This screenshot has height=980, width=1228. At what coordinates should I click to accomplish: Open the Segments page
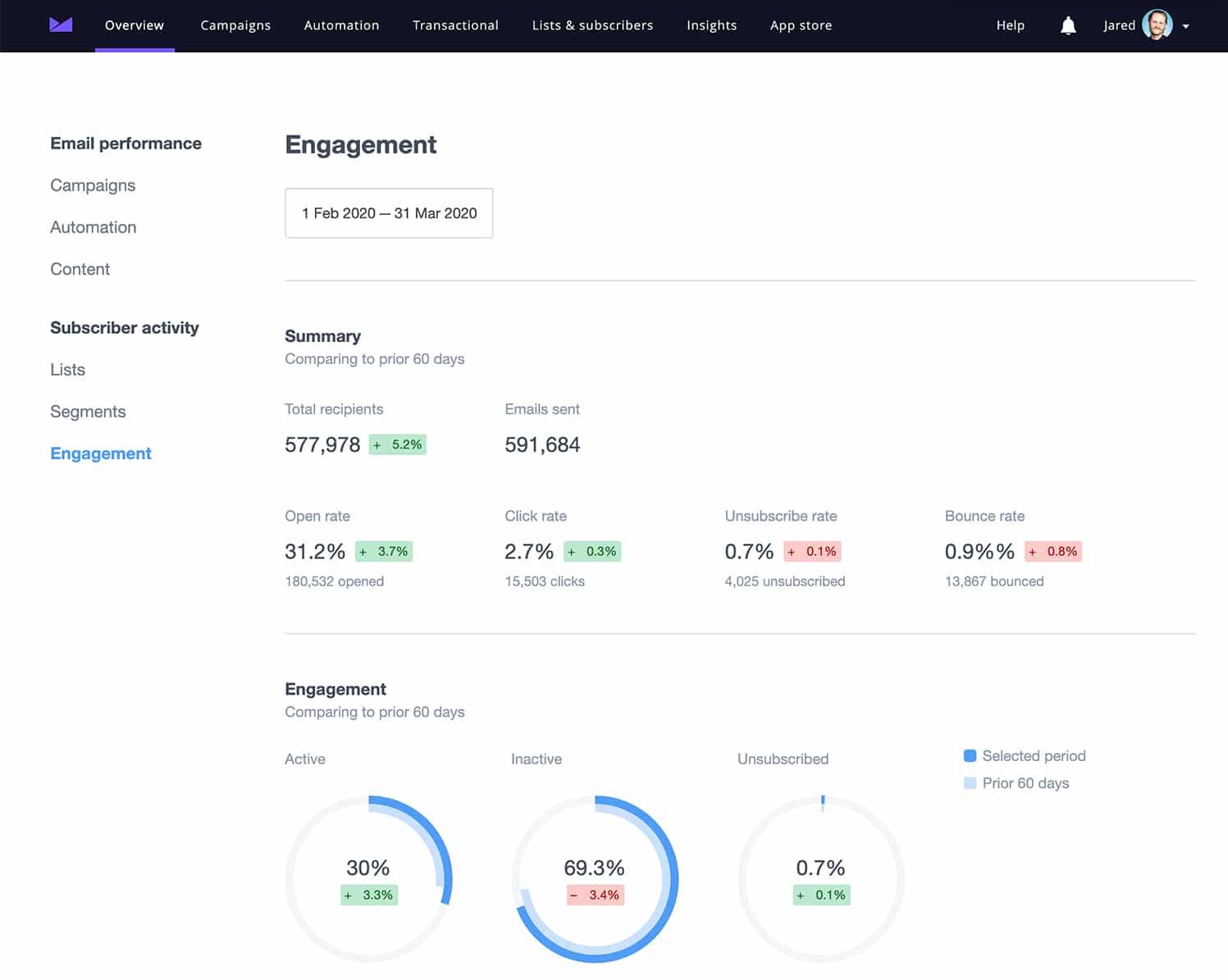[88, 411]
